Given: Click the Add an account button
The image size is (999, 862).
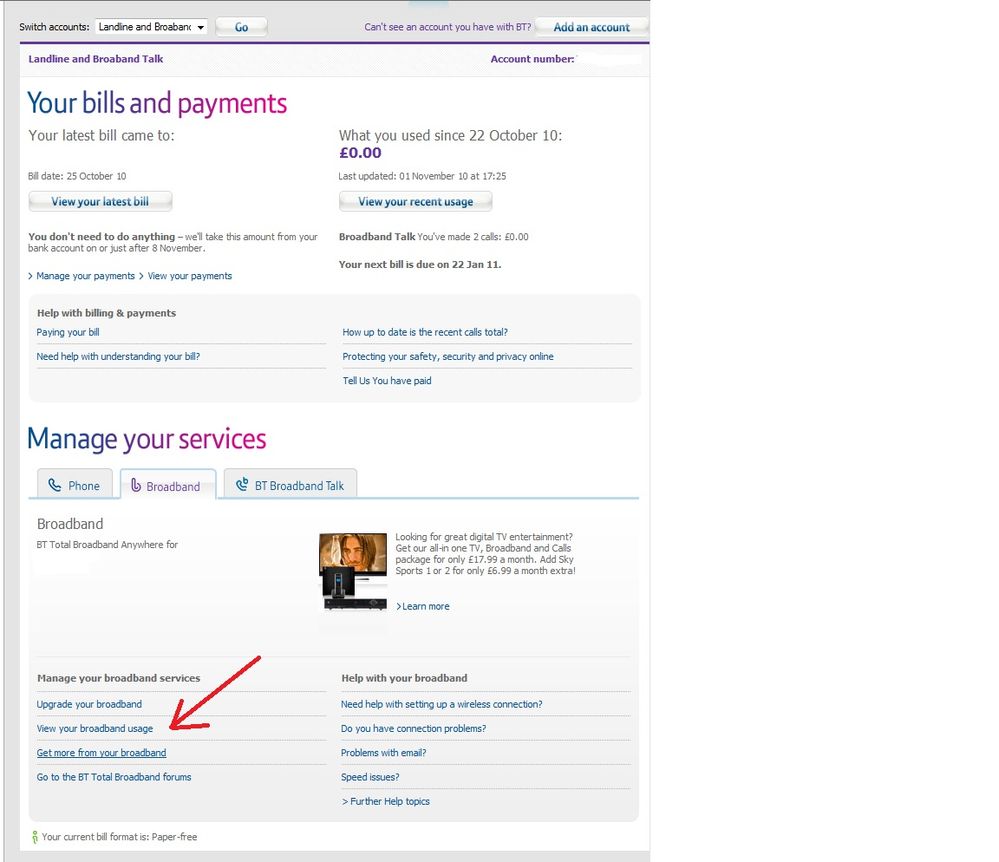Looking at the screenshot, I should tap(591, 27).
